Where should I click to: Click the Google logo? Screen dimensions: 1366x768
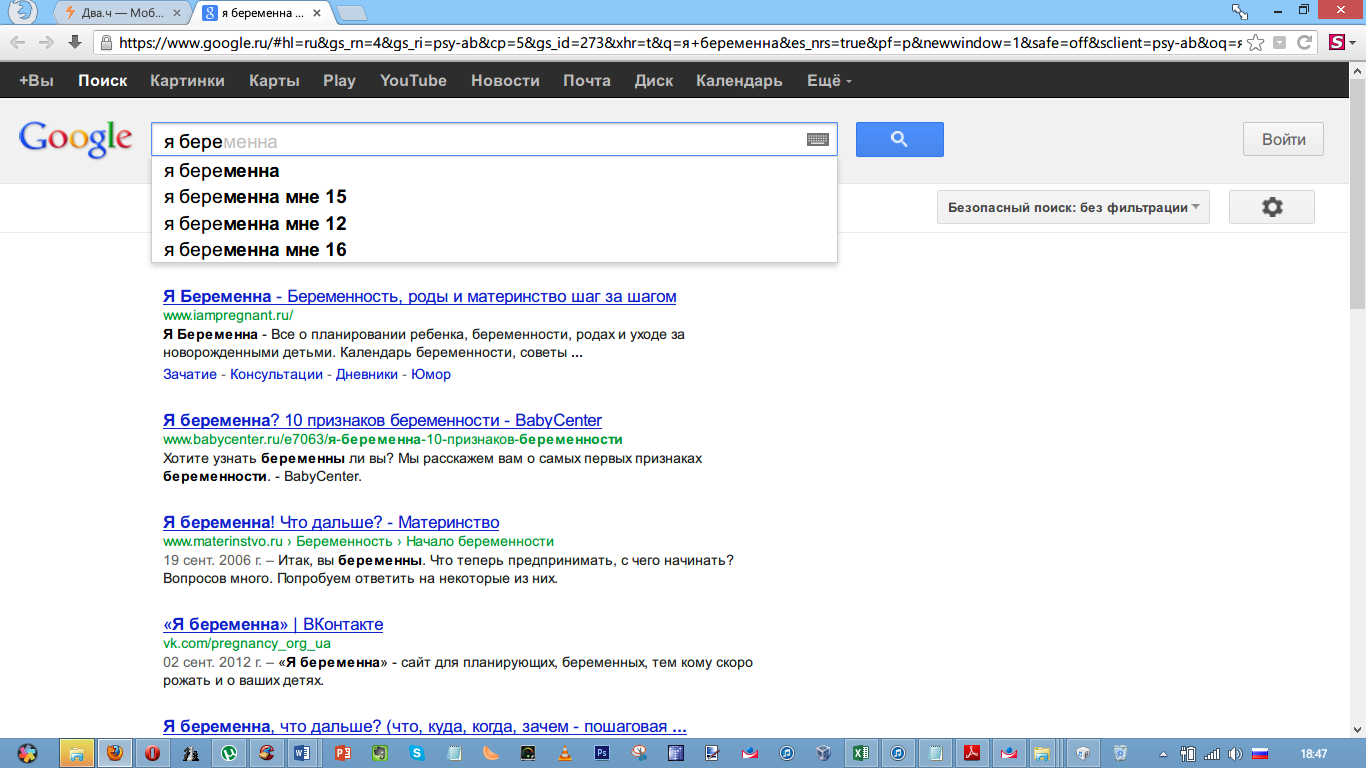[x=75, y=139]
